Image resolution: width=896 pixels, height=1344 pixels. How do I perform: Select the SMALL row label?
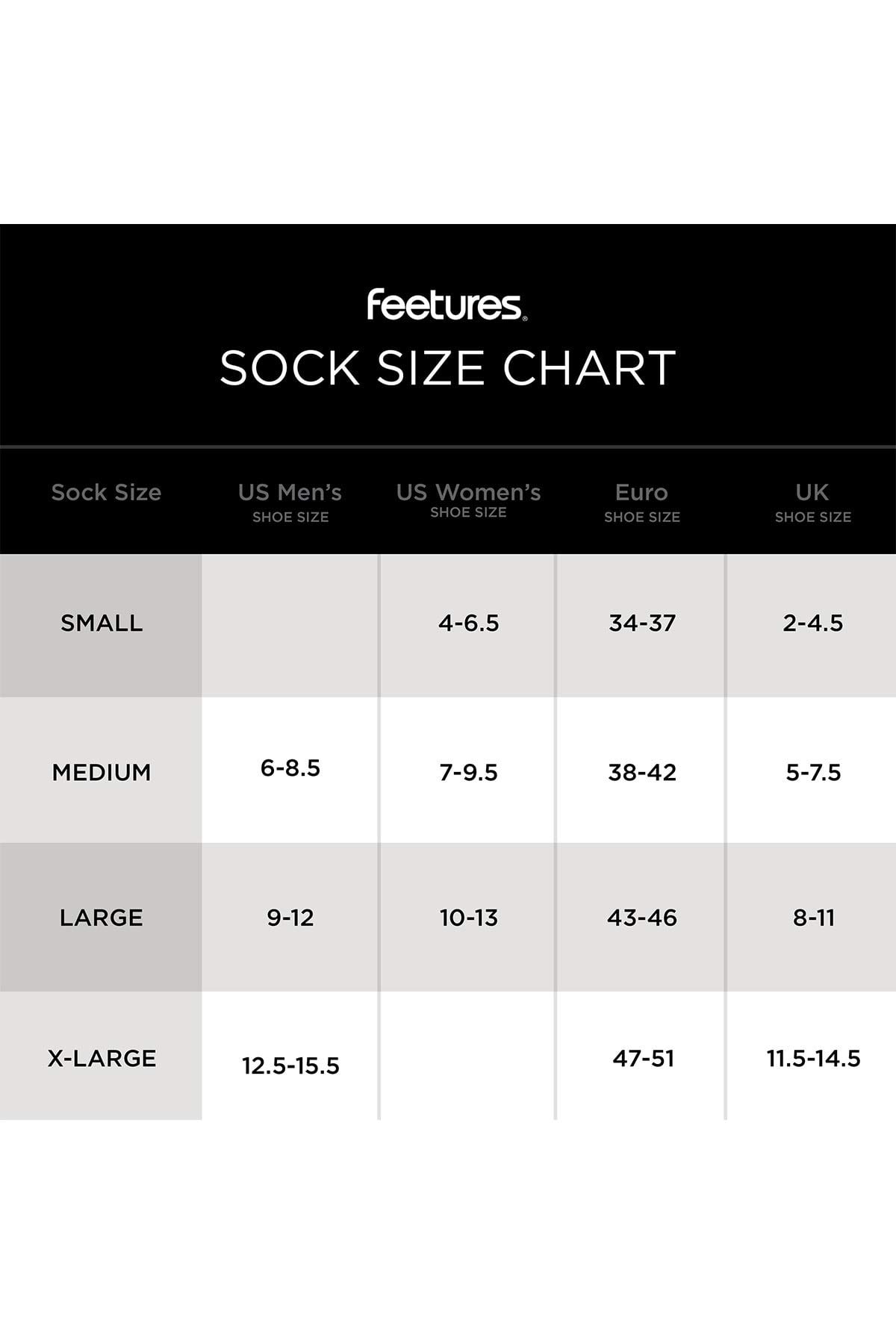[102, 623]
